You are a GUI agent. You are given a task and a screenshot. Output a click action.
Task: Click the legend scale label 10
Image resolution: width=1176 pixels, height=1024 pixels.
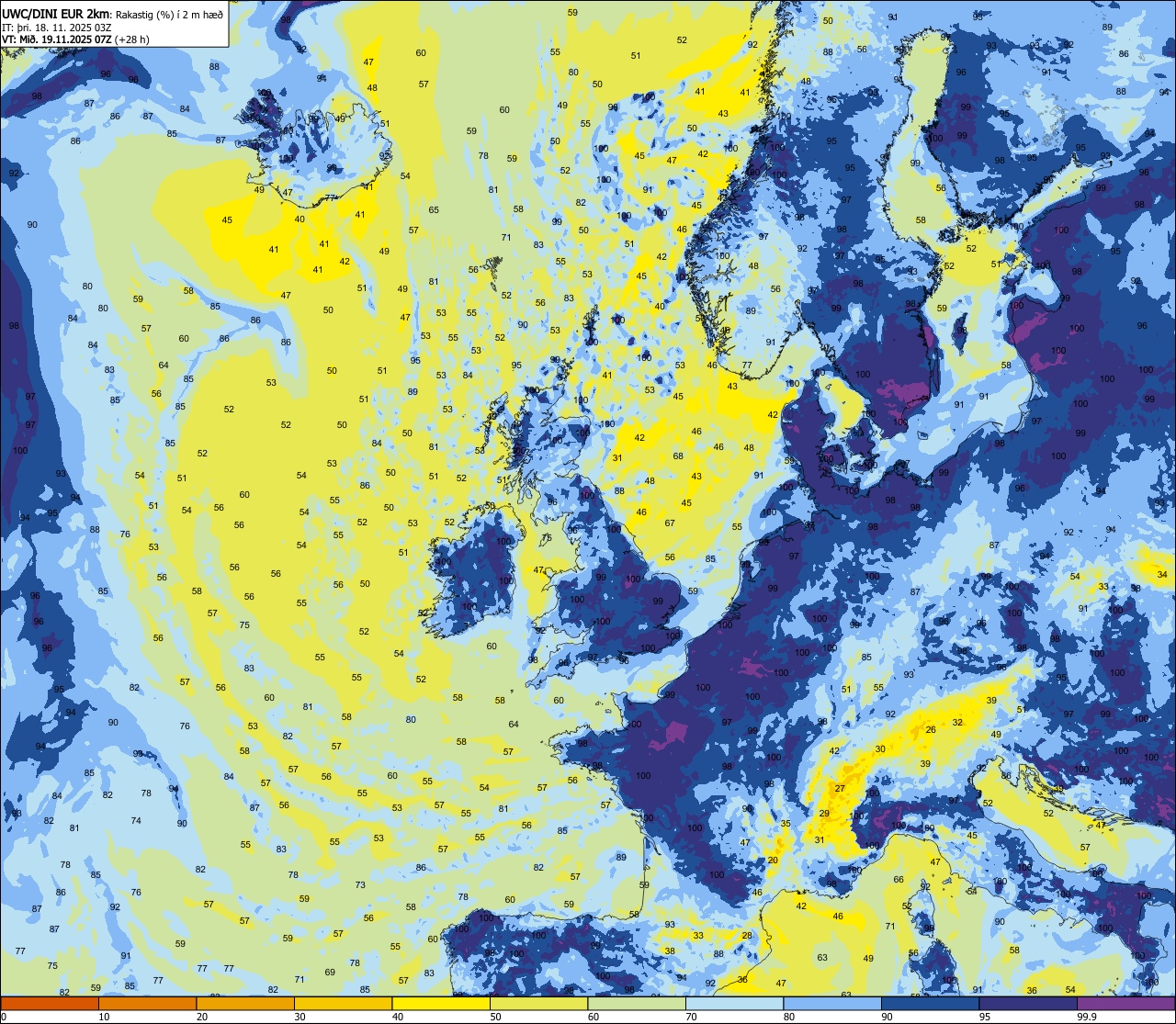(104, 1017)
